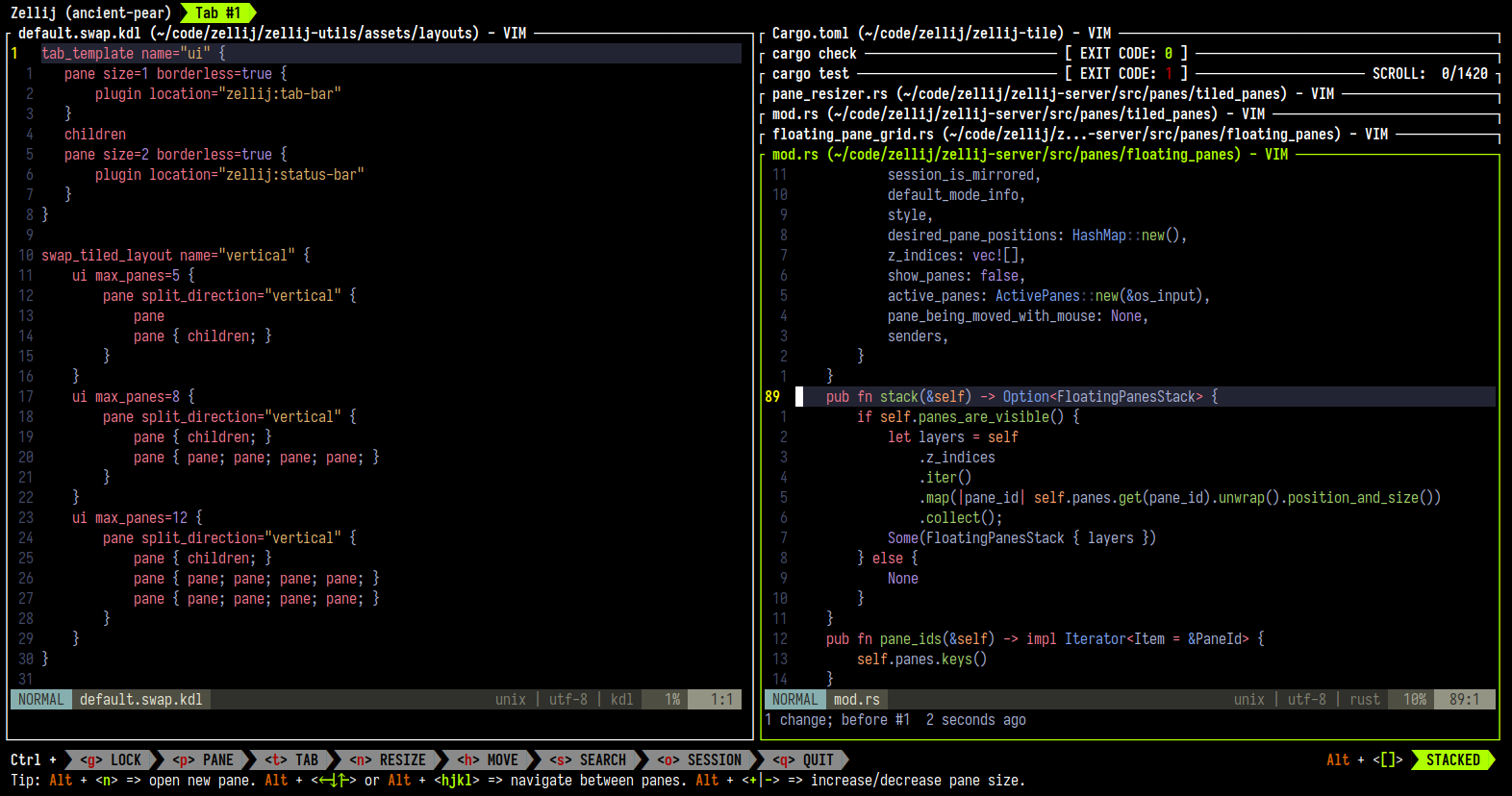
Task: Click the 'session_is_mirrored,' line
Action: (965, 174)
